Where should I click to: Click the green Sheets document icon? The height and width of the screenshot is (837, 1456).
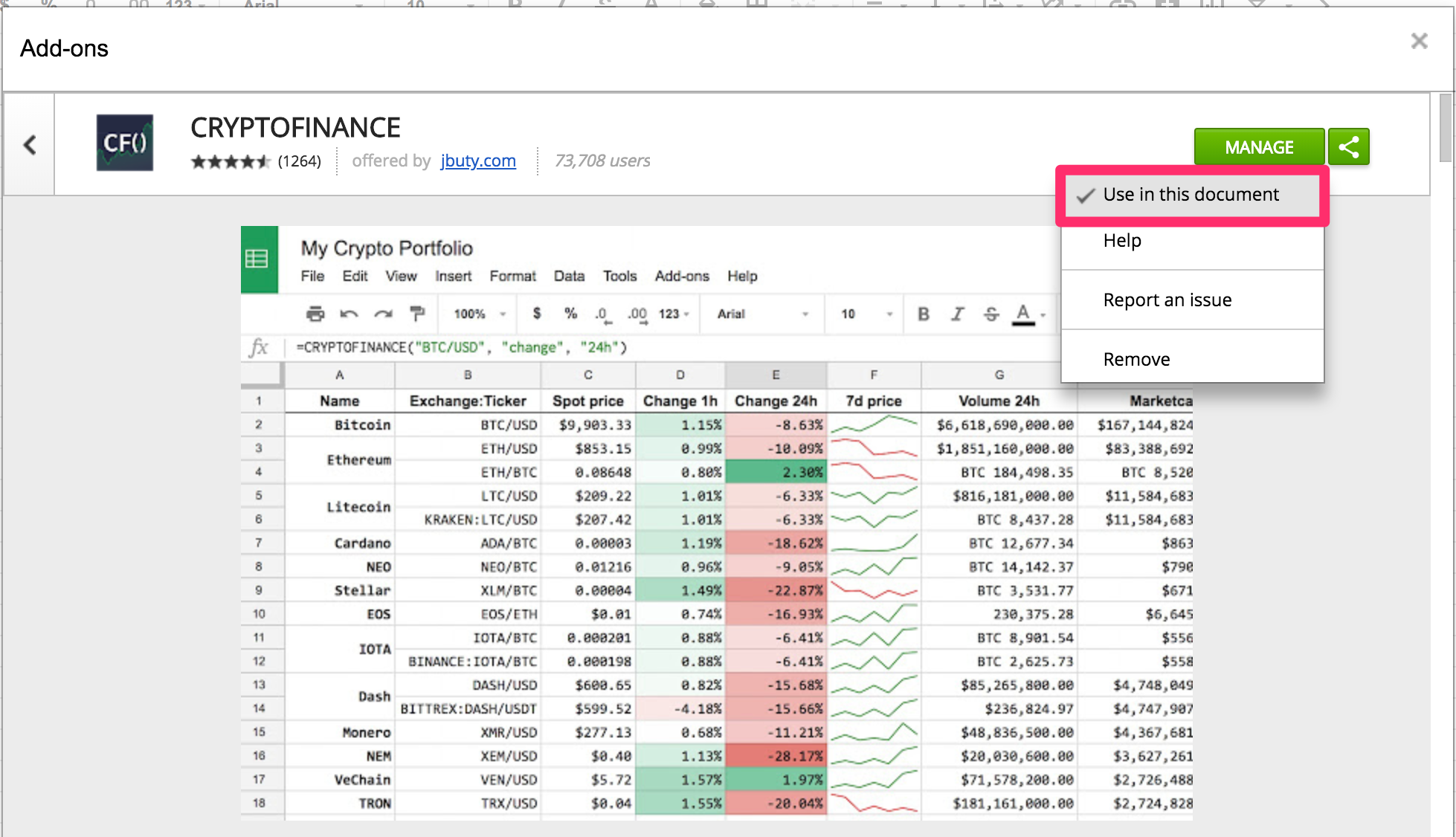pos(258,259)
